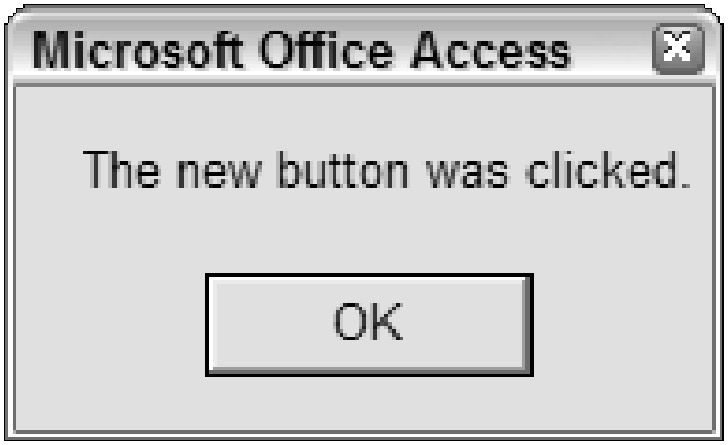Viewport: 728px width, 445px height.
Task: Click the blank dialog area below OK
Action: click(x=368, y=405)
